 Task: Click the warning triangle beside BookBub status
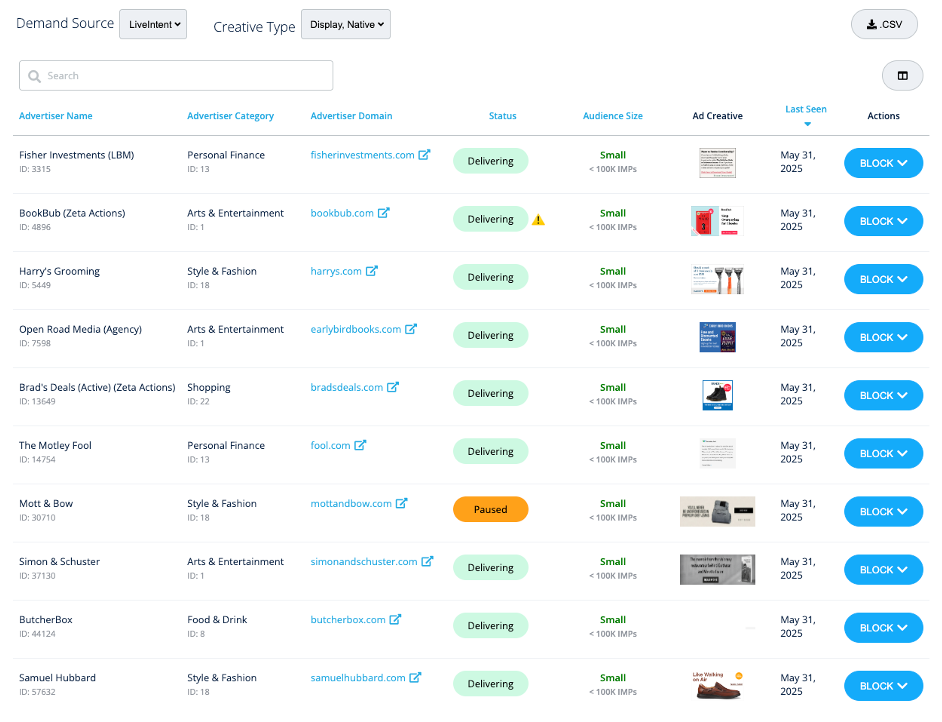538,220
